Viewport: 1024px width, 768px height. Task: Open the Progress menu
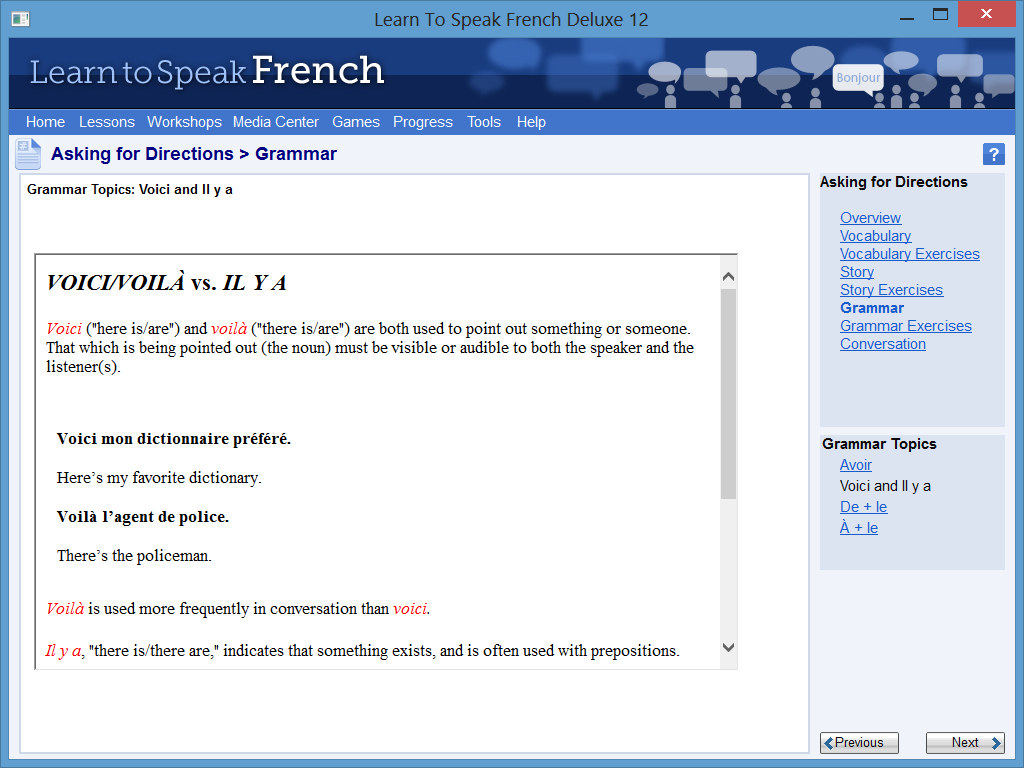point(423,122)
